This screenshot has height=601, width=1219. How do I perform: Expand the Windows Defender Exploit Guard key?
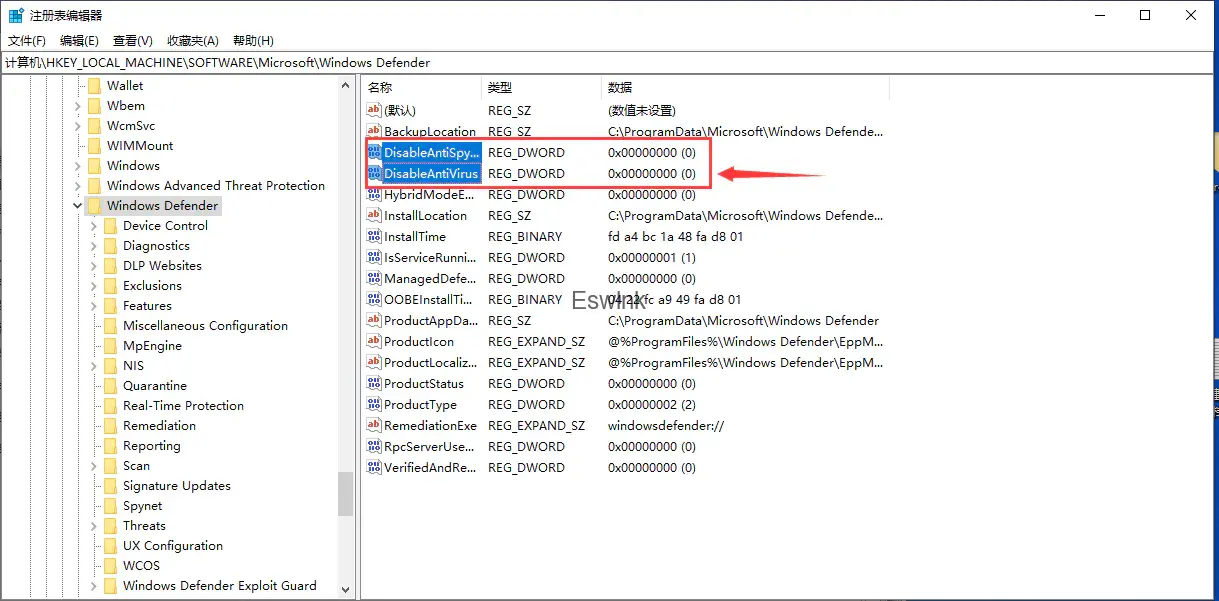point(94,586)
